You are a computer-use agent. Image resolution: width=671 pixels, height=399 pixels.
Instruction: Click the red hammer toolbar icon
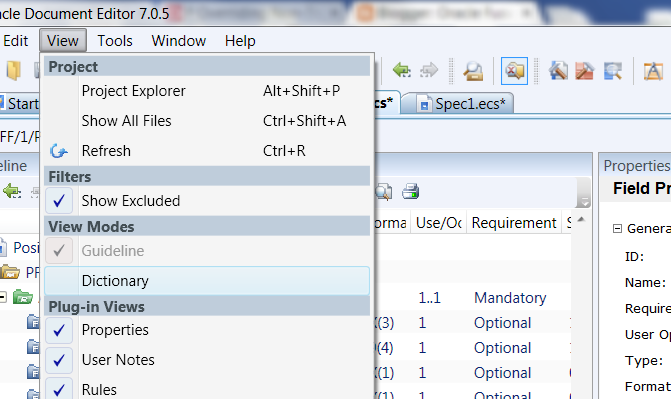coord(585,71)
